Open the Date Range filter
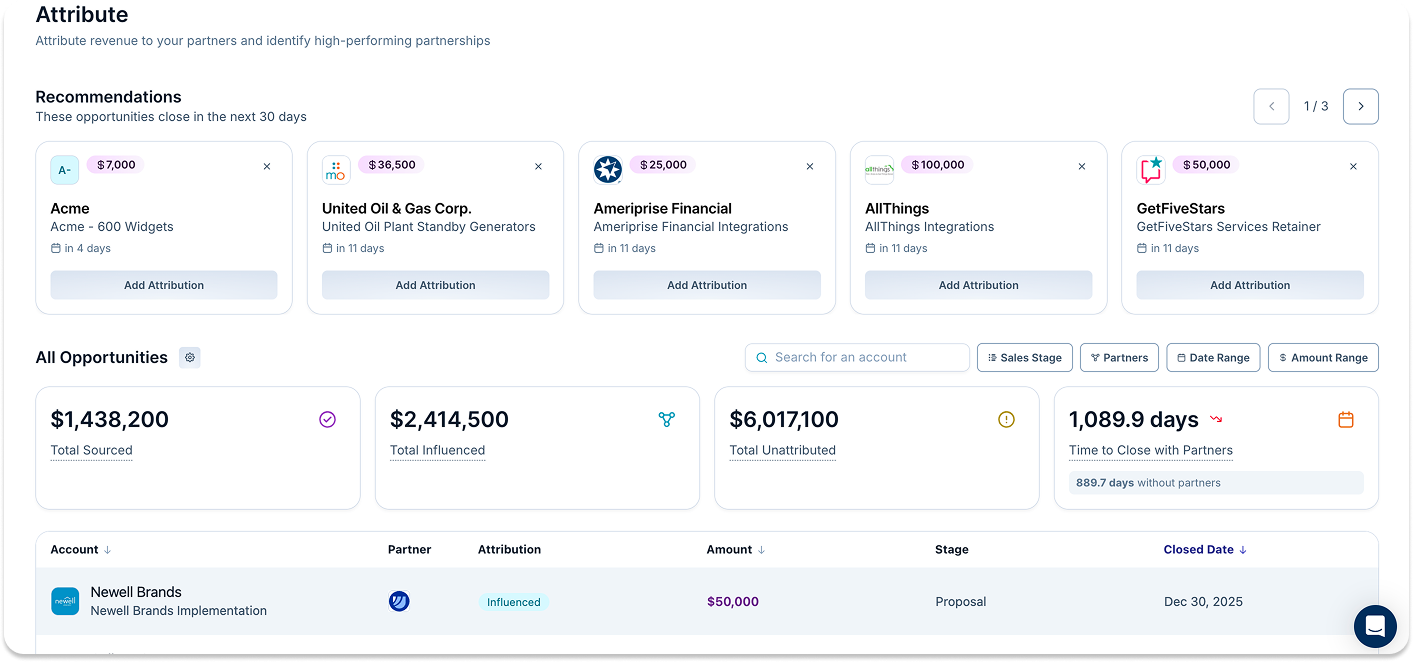Image resolution: width=1413 pixels, height=662 pixels. [x=1213, y=358]
